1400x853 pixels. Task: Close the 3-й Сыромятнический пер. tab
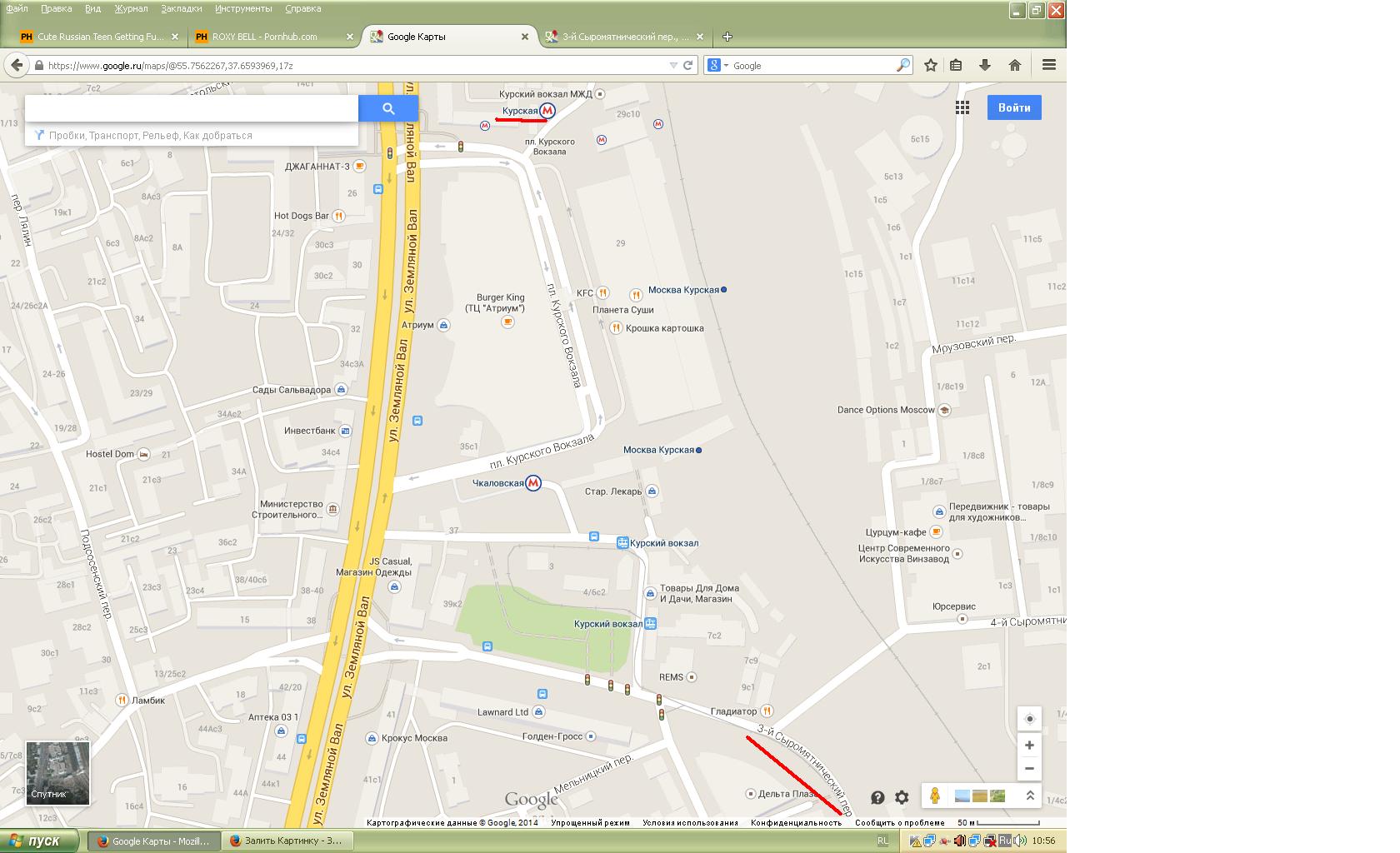699,37
